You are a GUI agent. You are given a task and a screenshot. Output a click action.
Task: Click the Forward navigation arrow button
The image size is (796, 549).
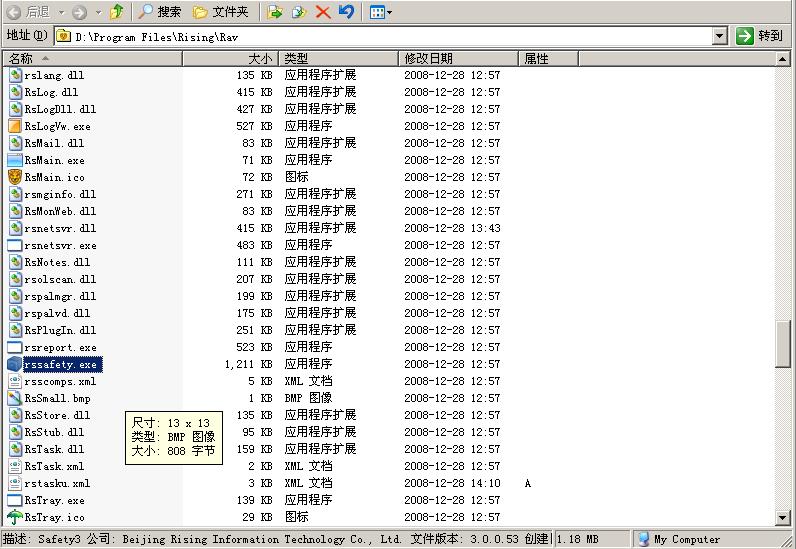tap(79, 12)
